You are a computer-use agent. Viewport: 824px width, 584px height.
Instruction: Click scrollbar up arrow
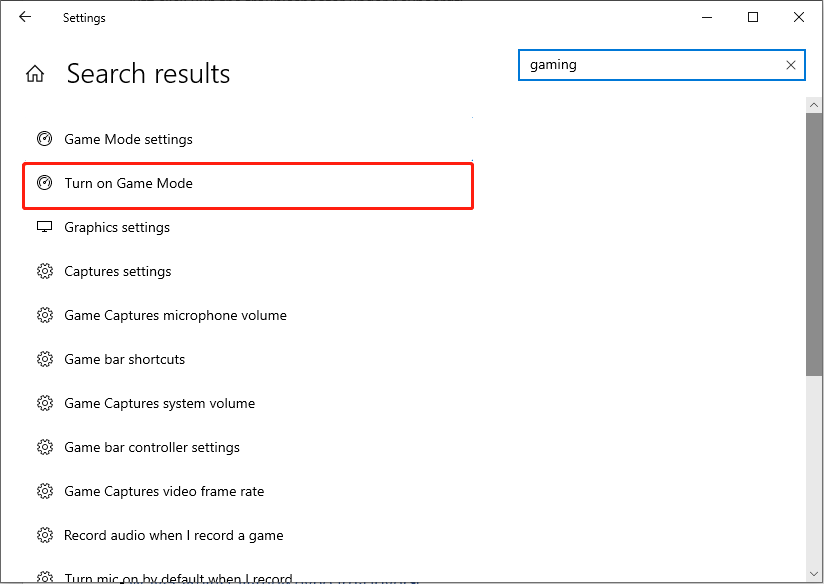tap(814, 105)
